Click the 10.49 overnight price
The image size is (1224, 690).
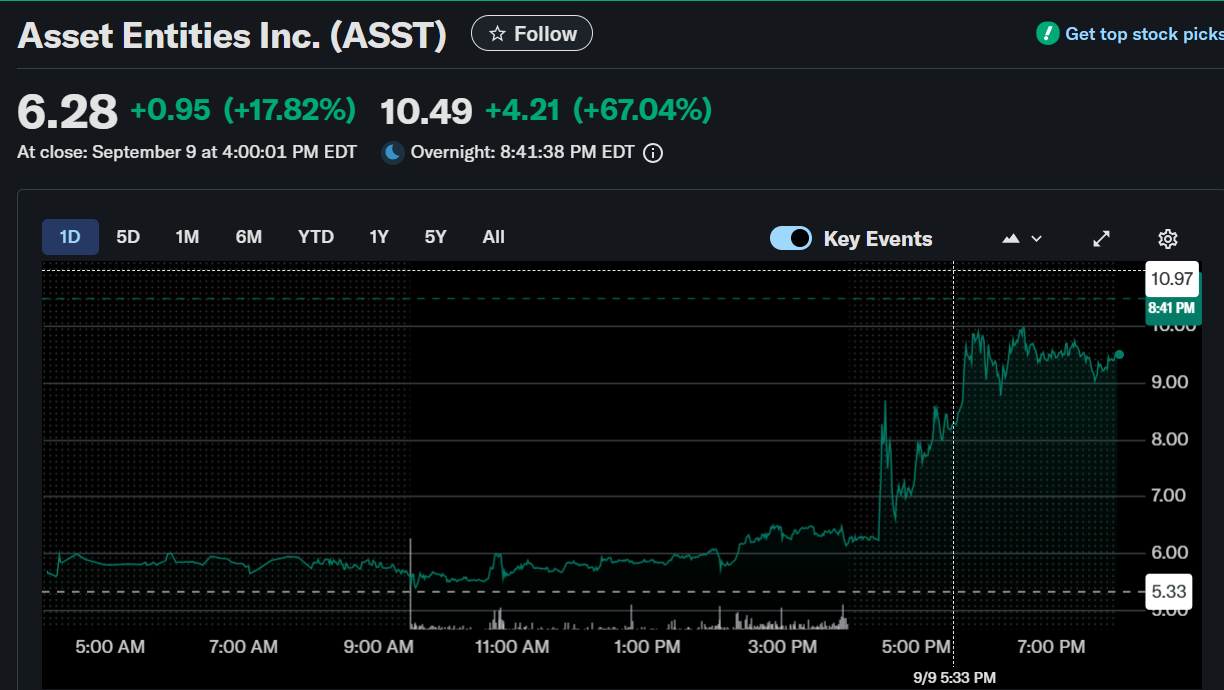(x=426, y=111)
